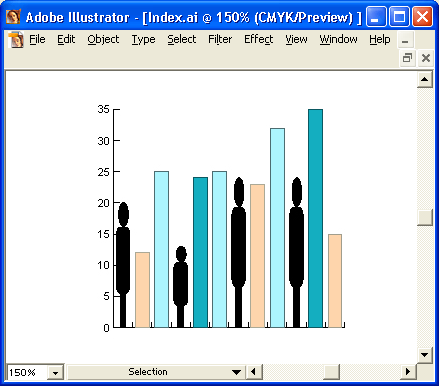Expand the Selection status popup arrow

(x=236, y=372)
